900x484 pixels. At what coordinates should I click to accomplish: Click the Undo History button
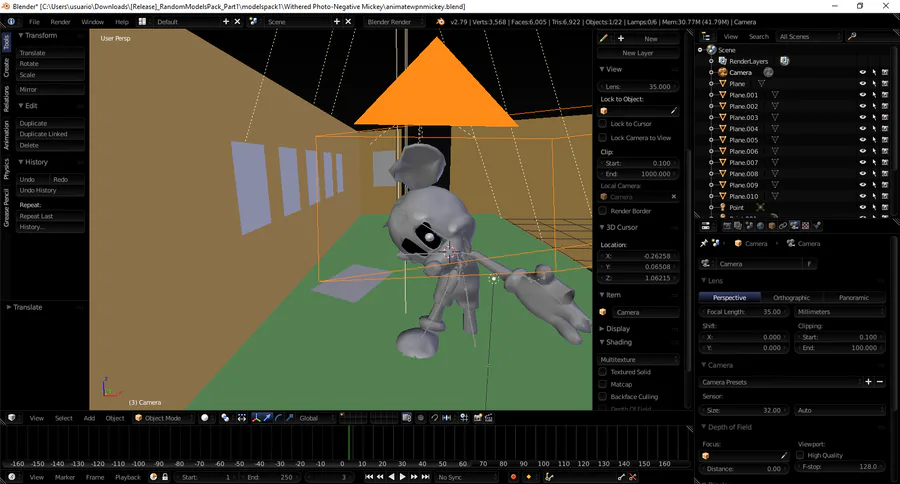coord(51,190)
